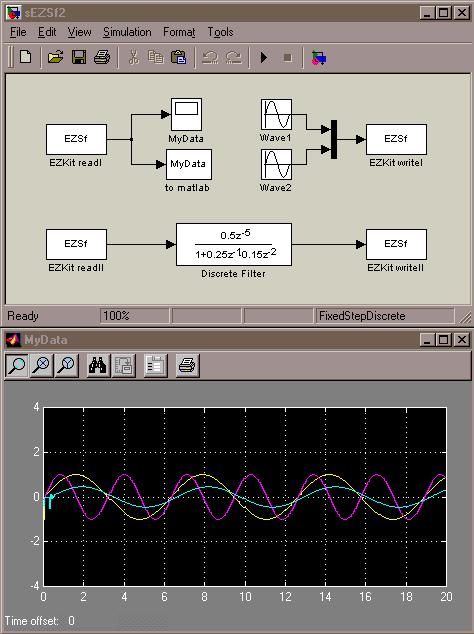
Task: Select the EZKit writeI block
Action: click(x=396, y=139)
